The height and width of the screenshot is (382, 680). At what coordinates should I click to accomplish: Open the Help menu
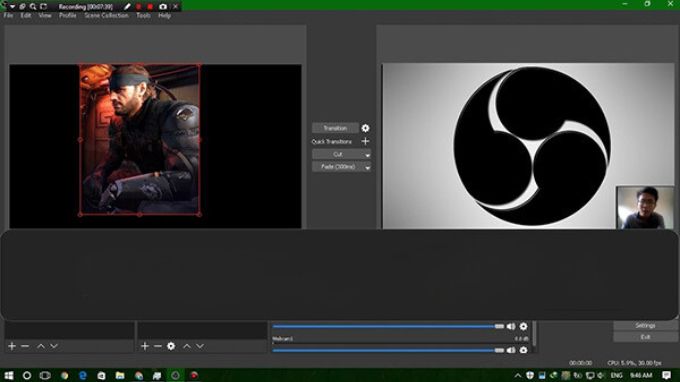164,16
